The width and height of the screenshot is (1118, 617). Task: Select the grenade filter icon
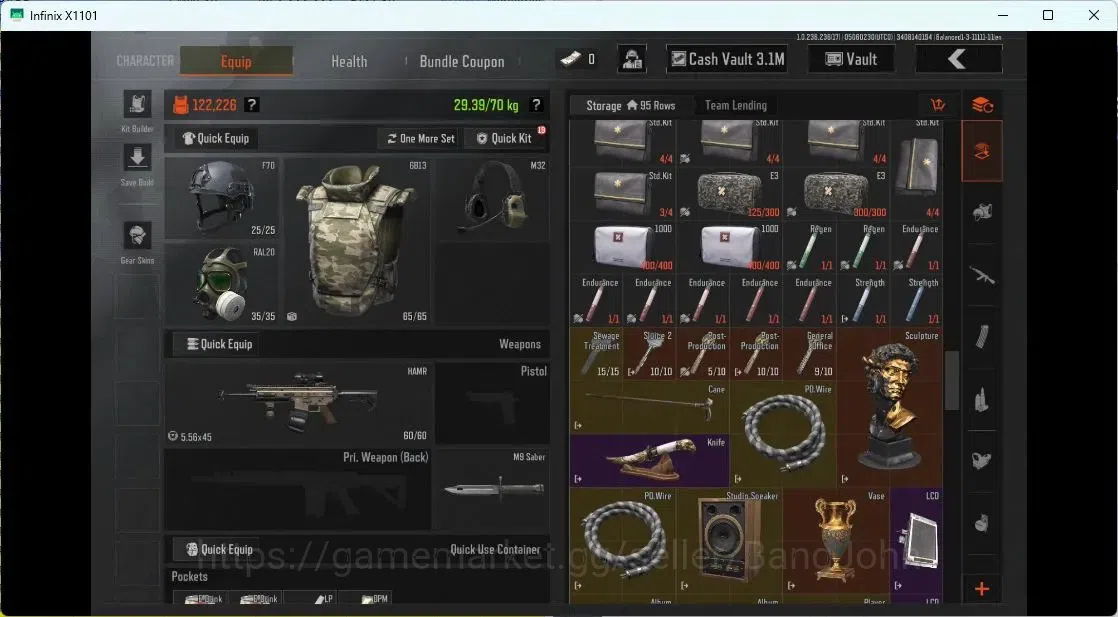(x=982, y=523)
